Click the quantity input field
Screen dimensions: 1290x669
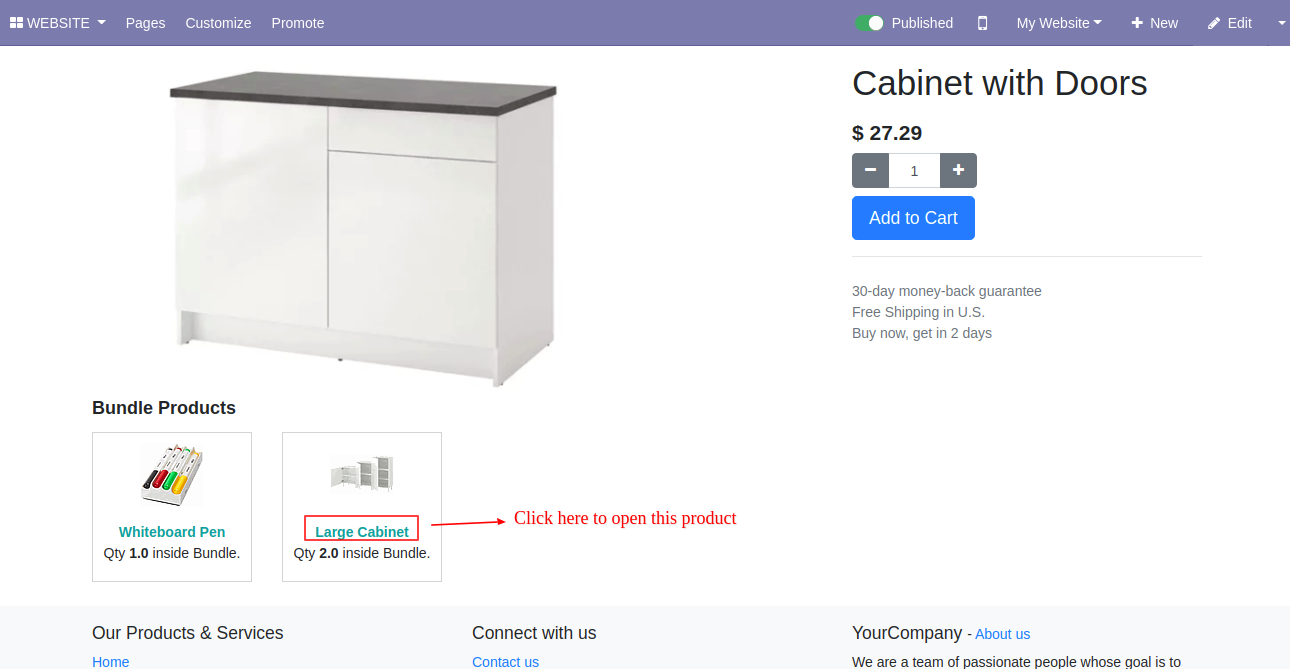click(914, 170)
